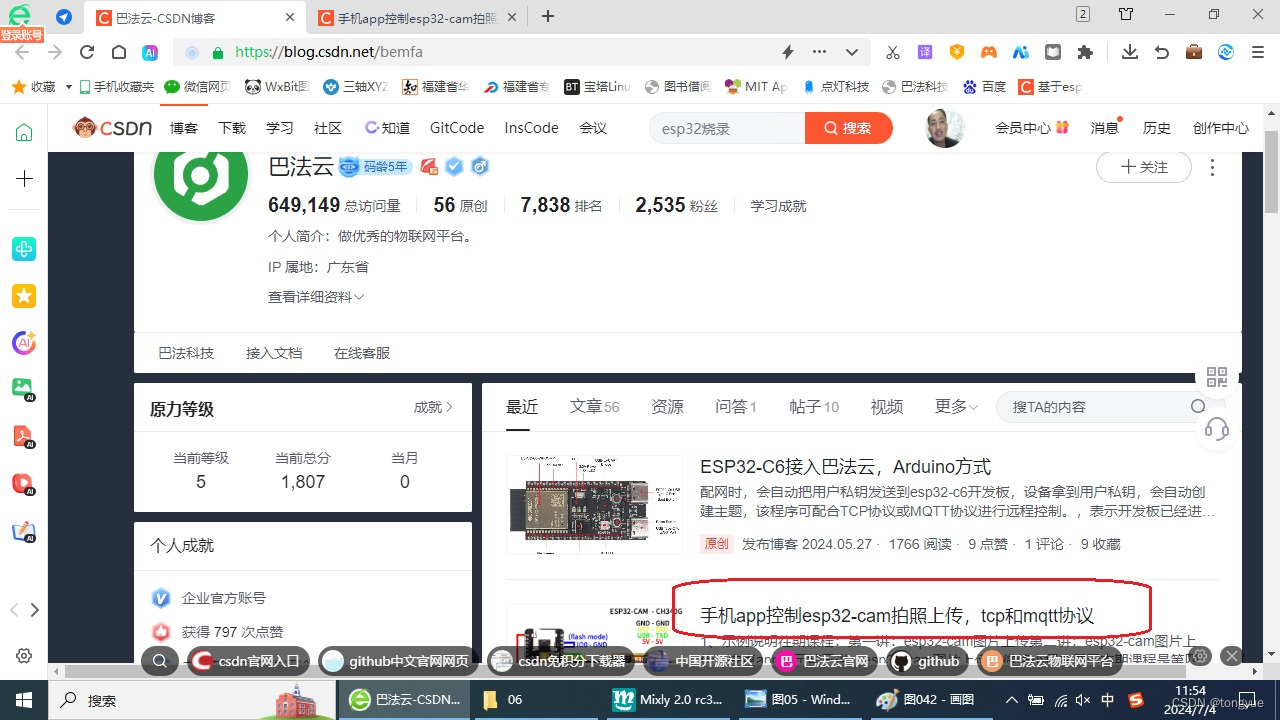This screenshot has height=720, width=1280.
Task: Open the 微信网页 bookmark
Action: click(198, 87)
